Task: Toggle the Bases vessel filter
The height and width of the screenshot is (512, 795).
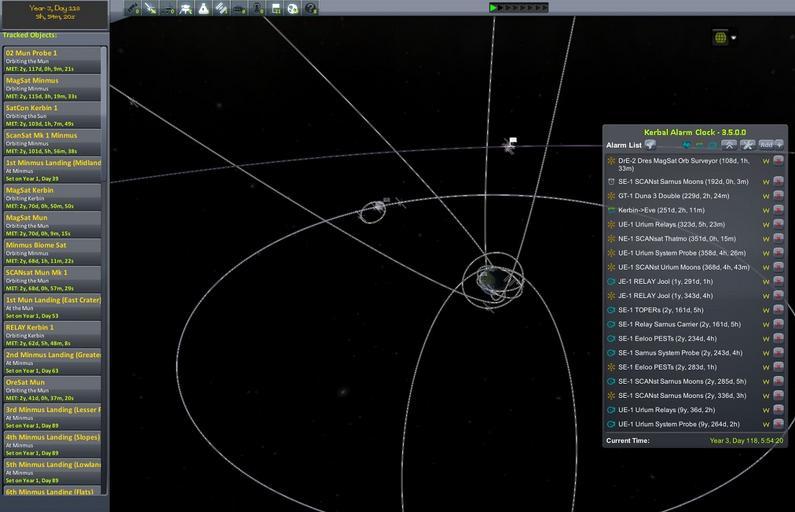Action: [x=239, y=8]
